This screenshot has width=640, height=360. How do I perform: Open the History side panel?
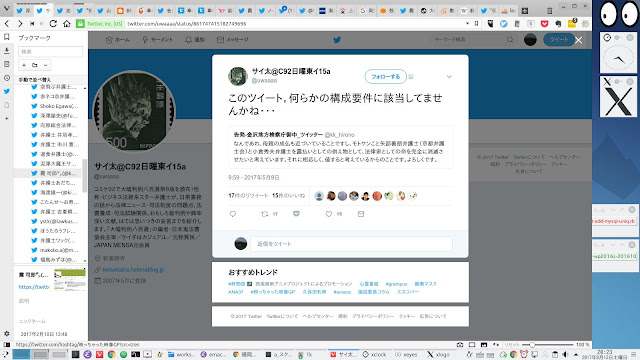pos(7,78)
